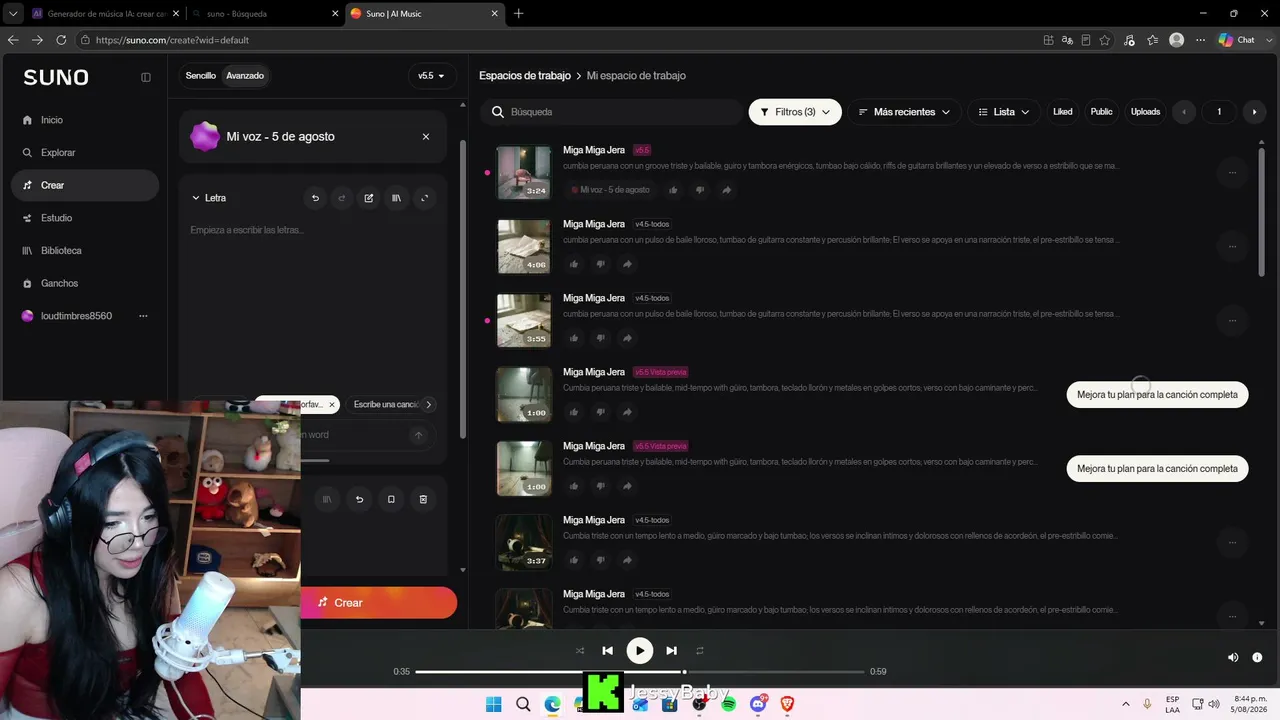Toggle shuffle in the player

click(x=580, y=651)
